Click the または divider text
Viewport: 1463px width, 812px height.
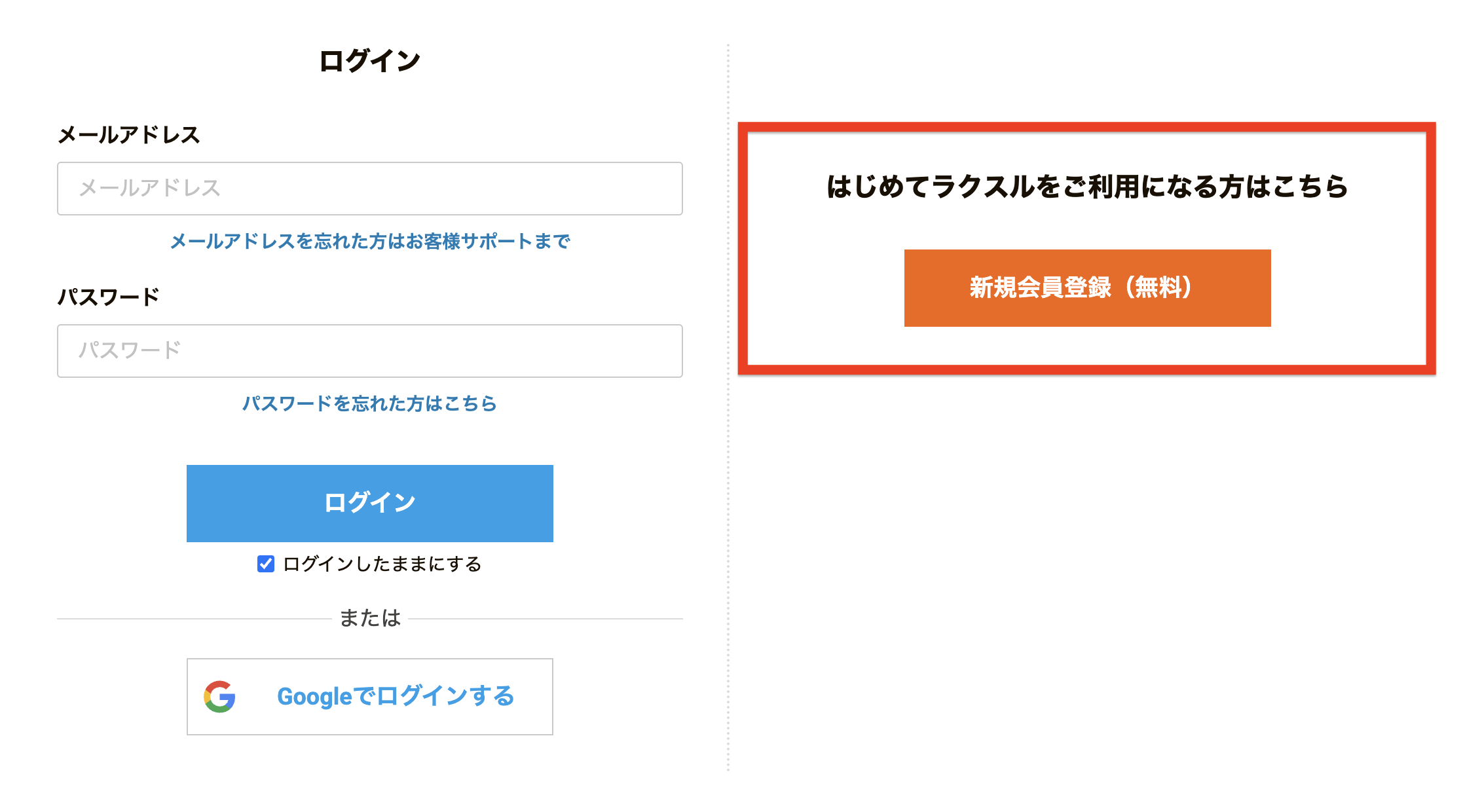(370, 618)
